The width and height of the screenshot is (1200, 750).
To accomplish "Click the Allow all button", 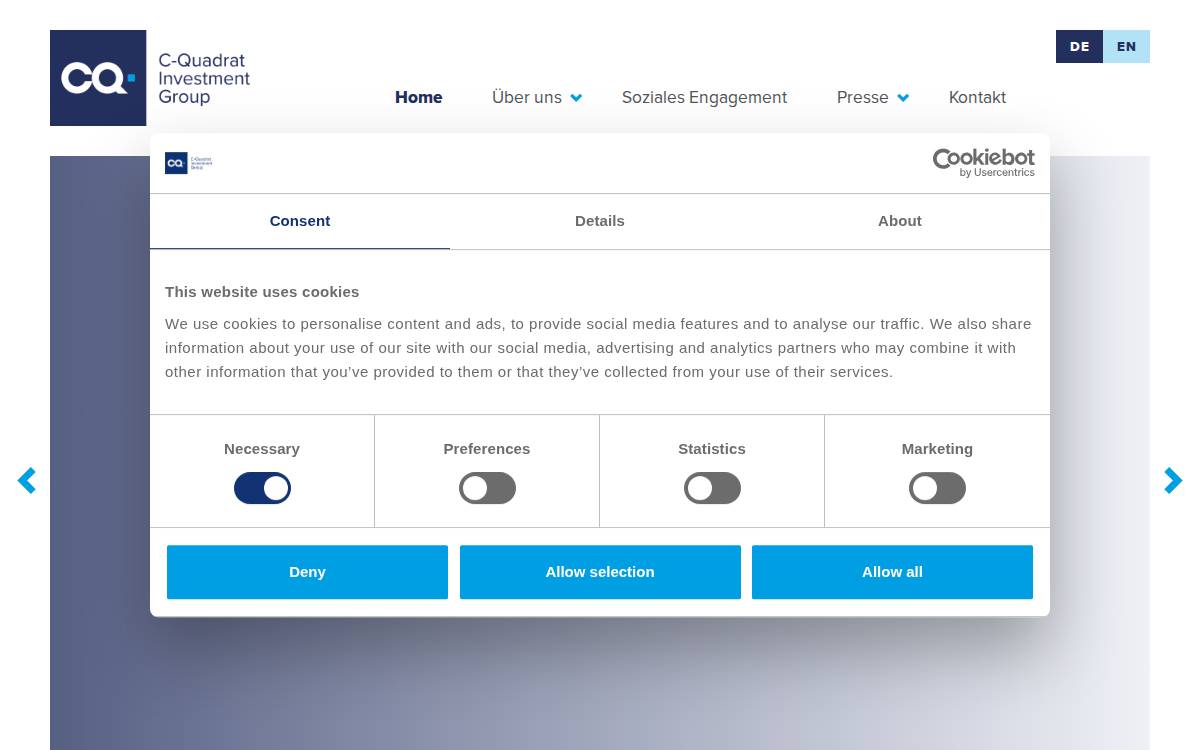I will pos(892,572).
